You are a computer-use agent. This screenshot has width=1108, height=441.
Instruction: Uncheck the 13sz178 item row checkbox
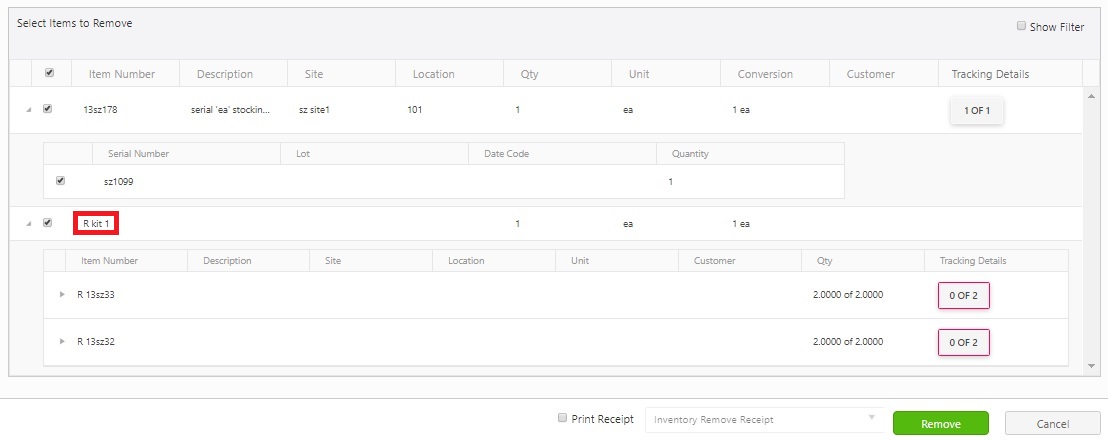pyautogui.click(x=47, y=109)
